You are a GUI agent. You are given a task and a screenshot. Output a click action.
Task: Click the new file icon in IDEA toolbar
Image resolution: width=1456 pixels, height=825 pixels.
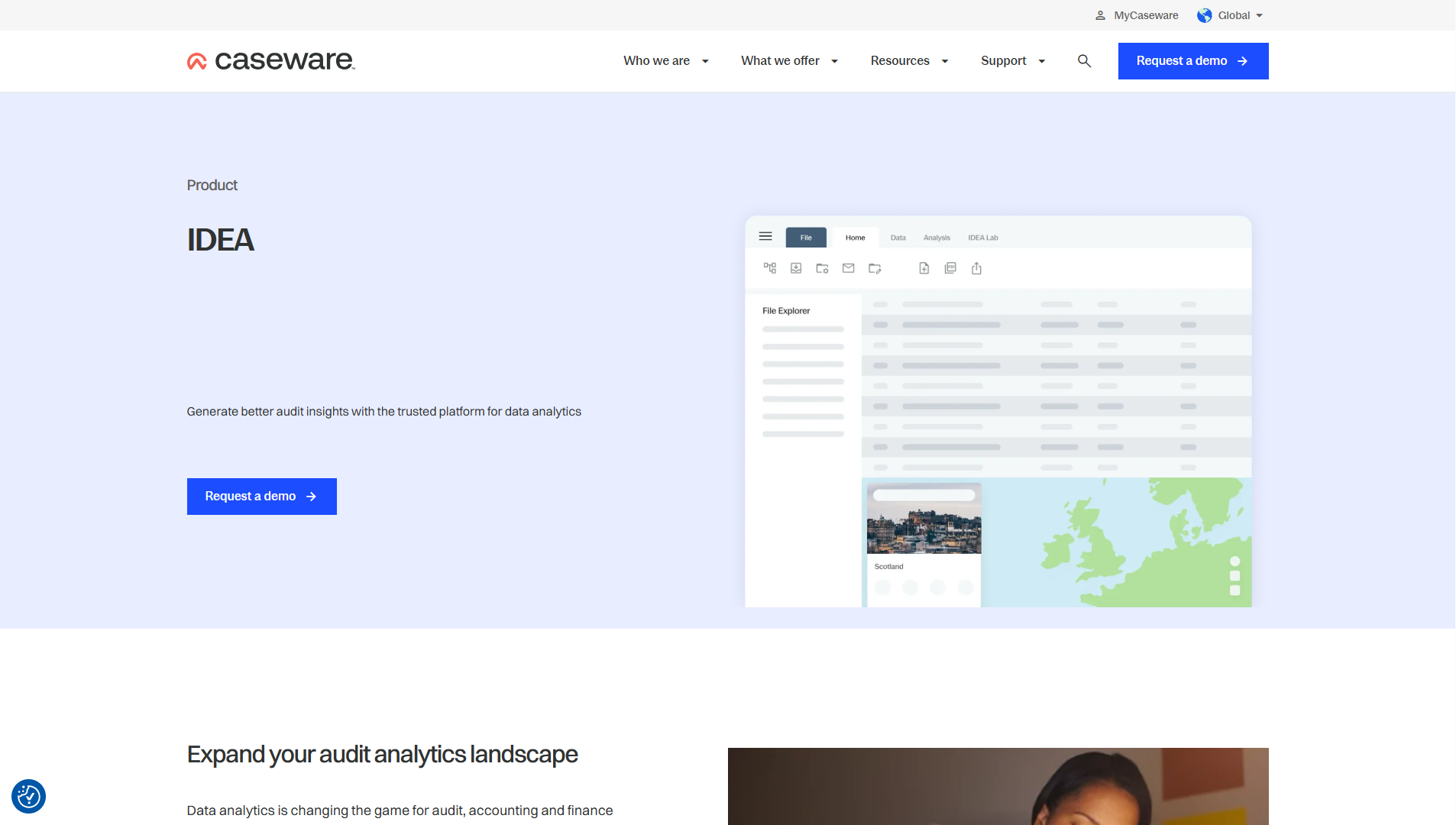[924, 268]
